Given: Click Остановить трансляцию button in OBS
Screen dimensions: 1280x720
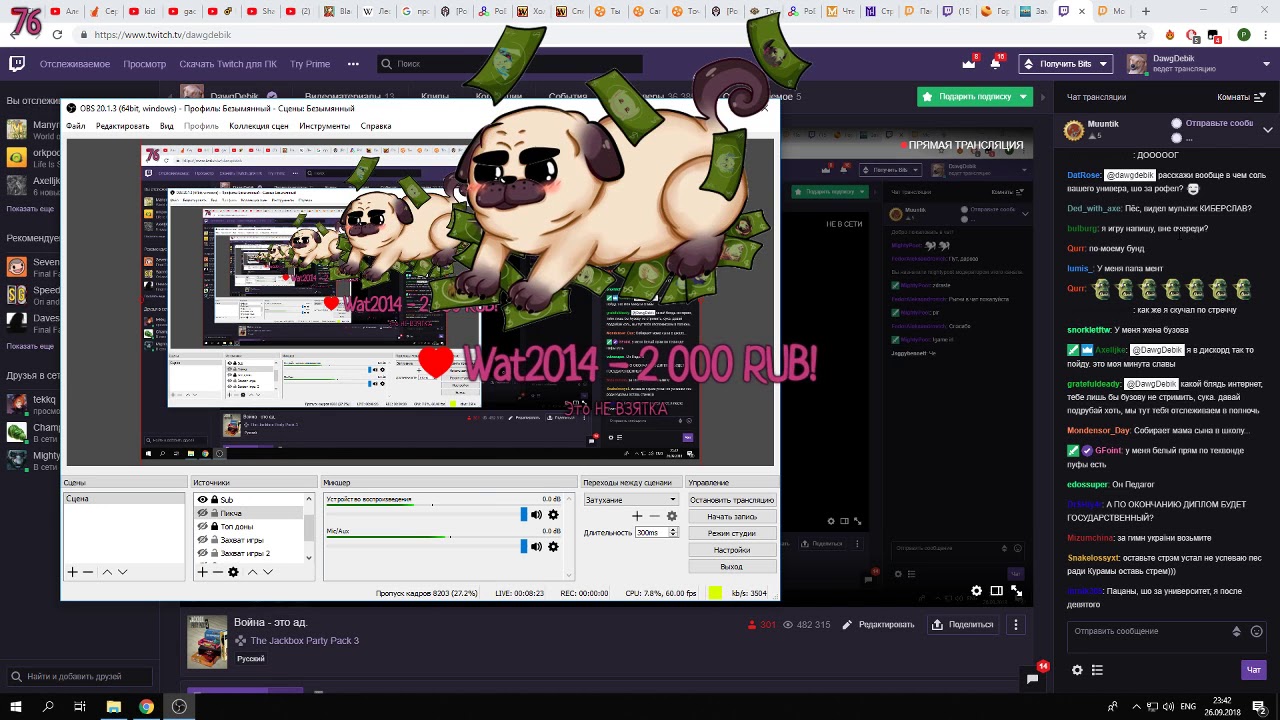Looking at the screenshot, I should tap(732, 500).
